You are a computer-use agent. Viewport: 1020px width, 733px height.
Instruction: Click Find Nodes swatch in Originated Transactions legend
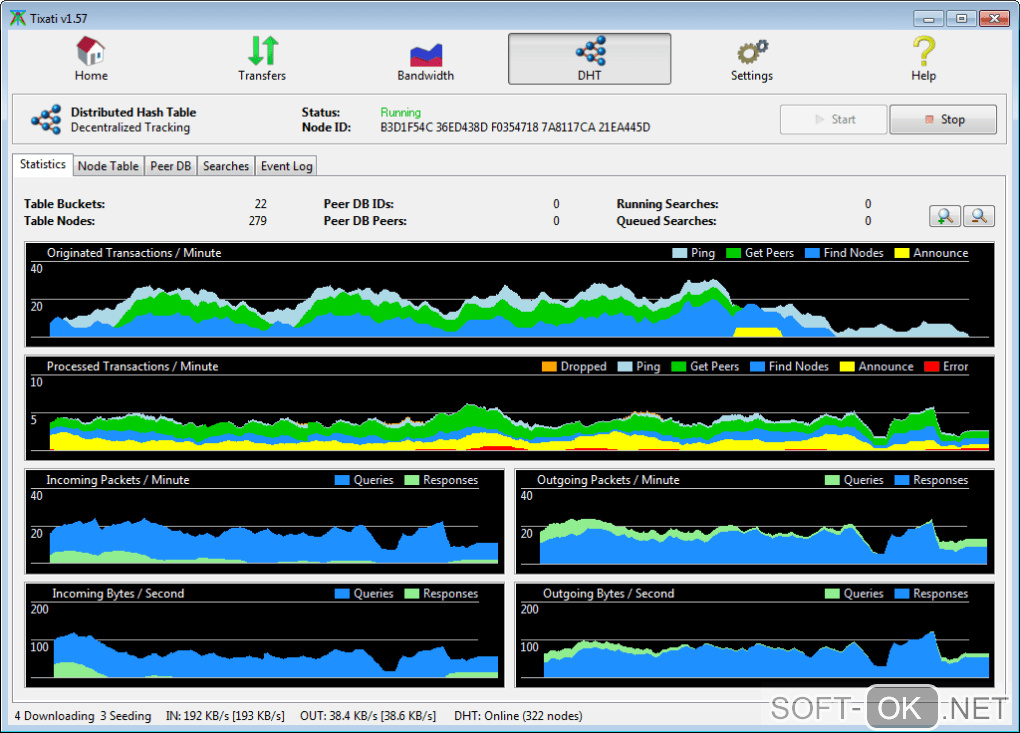pyautogui.click(x=812, y=253)
